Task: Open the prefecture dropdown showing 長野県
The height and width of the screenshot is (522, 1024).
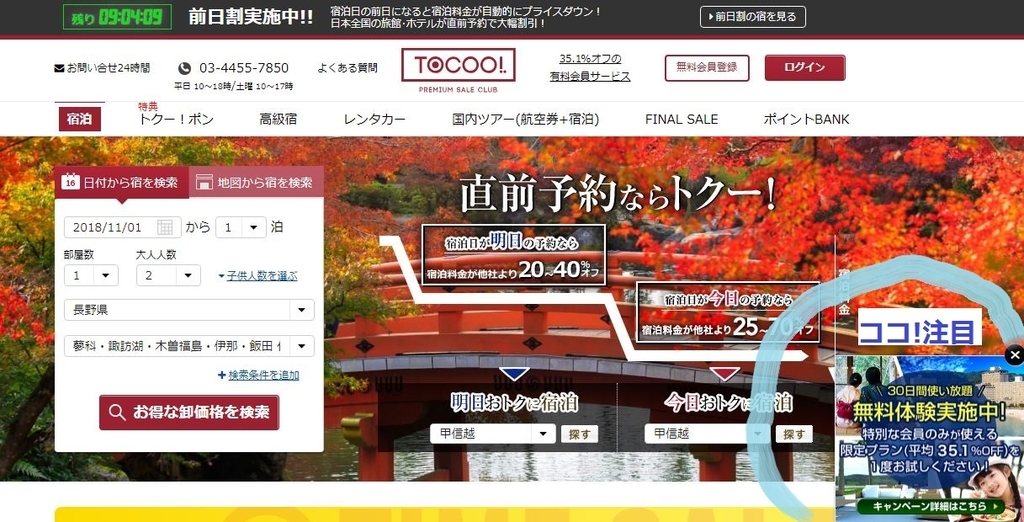Action: coord(189,310)
